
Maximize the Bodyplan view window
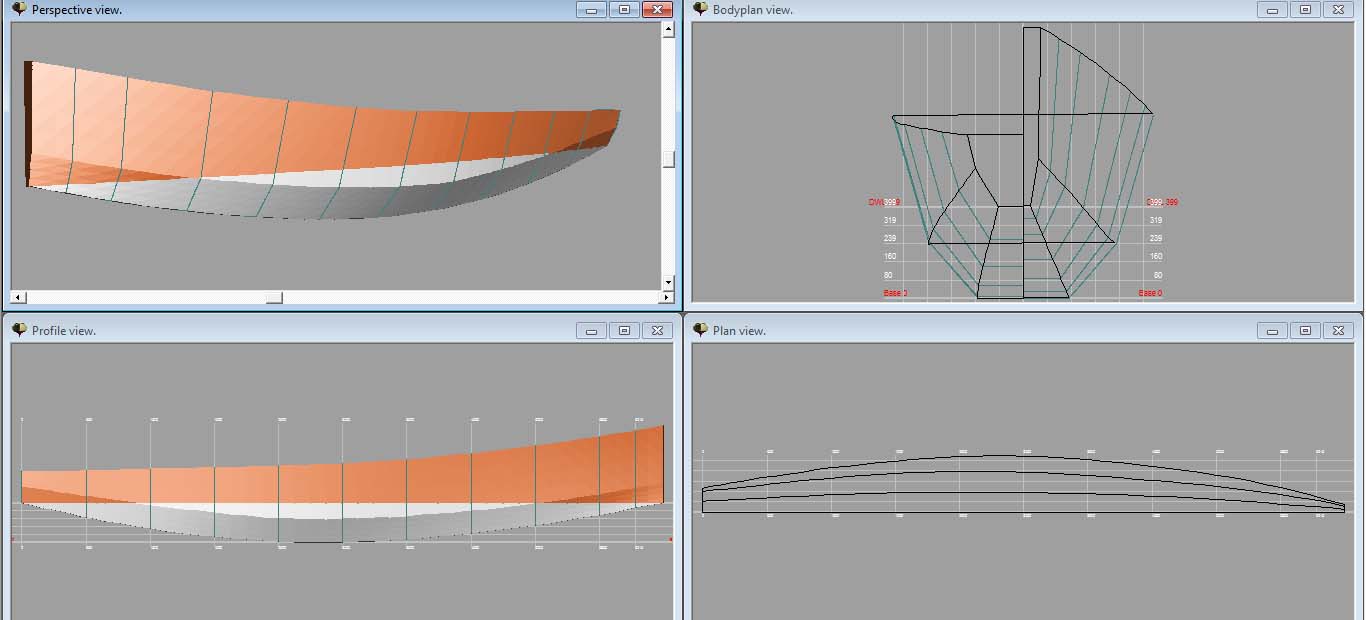coord(1305,9)
